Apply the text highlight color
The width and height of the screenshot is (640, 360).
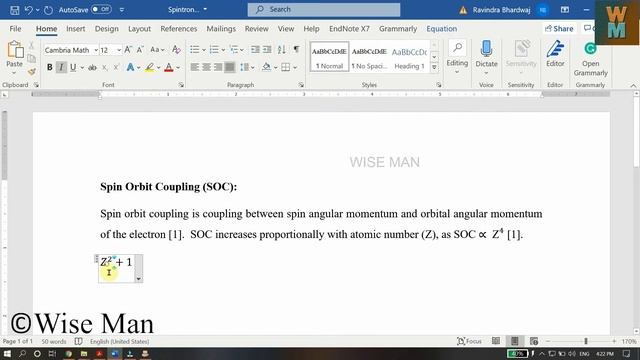coord(149,67)
